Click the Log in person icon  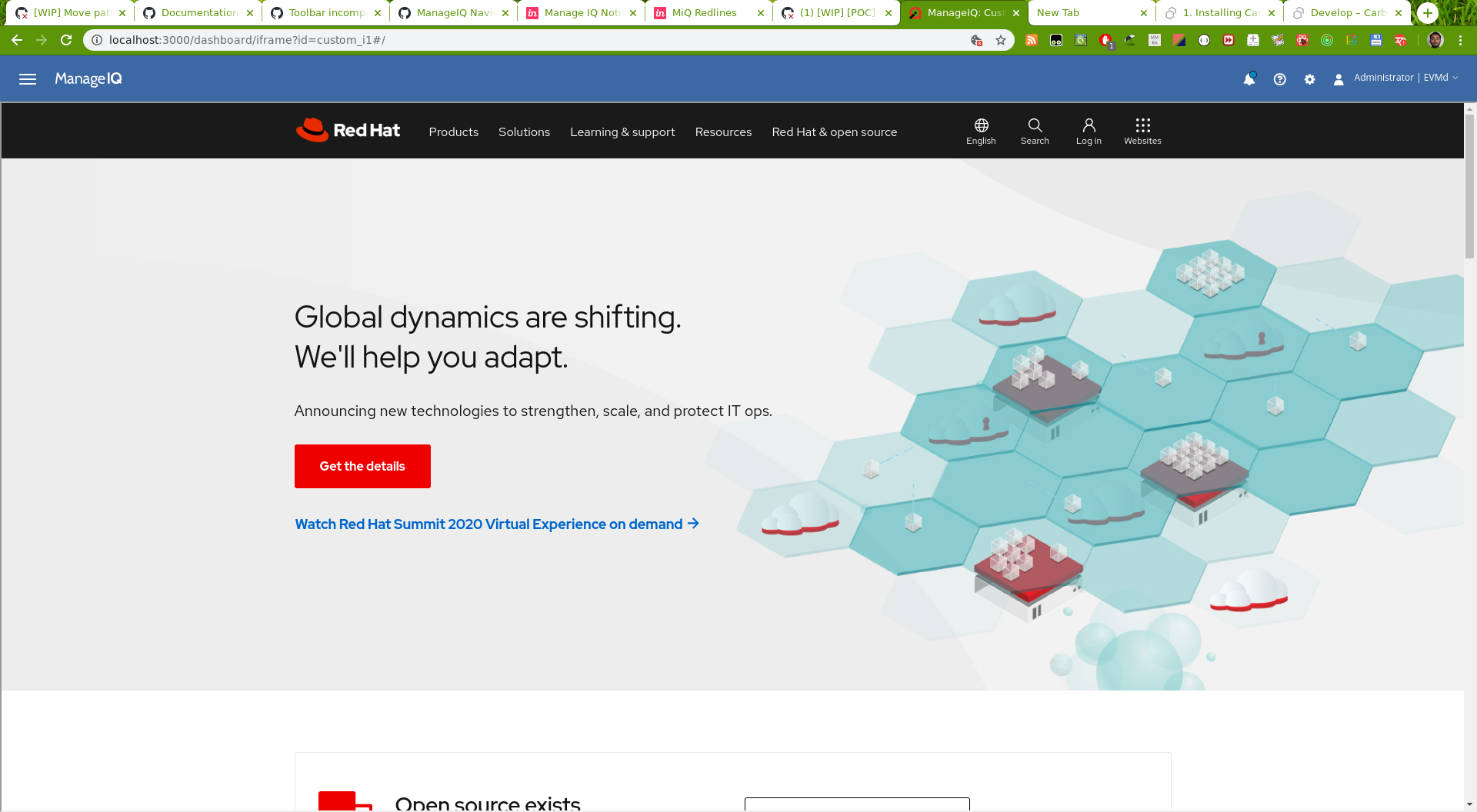tap(1089, 131)
